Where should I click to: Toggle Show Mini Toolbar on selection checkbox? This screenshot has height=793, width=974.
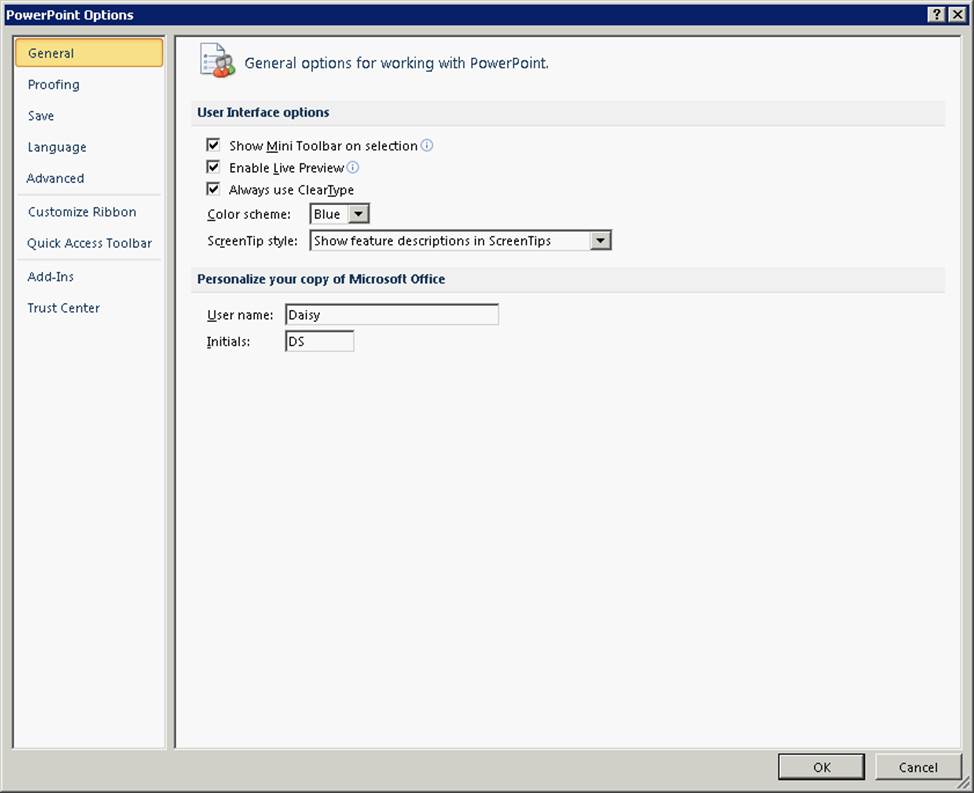[213, 145]
